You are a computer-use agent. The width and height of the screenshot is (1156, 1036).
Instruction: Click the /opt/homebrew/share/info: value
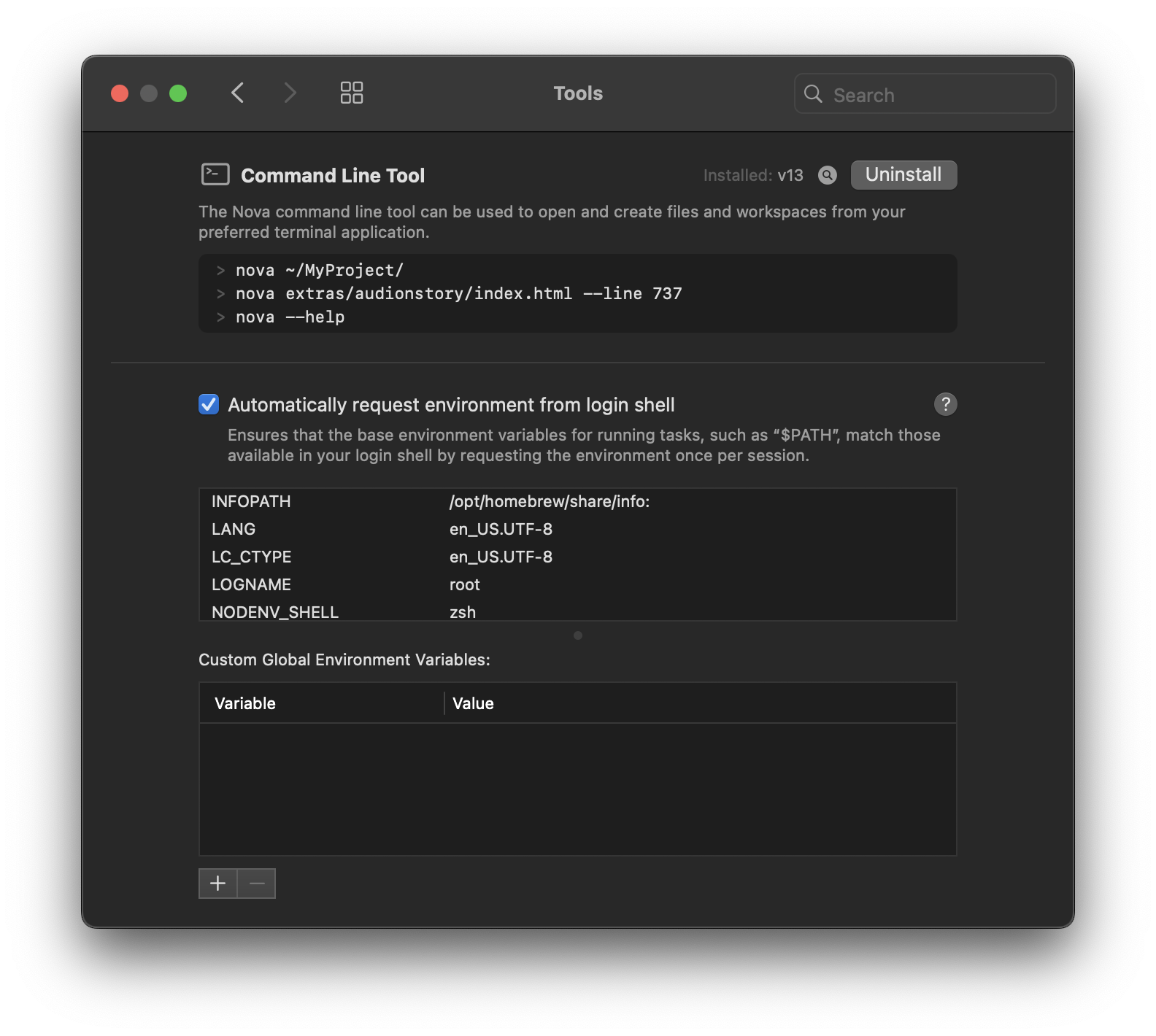coord(550,502)
